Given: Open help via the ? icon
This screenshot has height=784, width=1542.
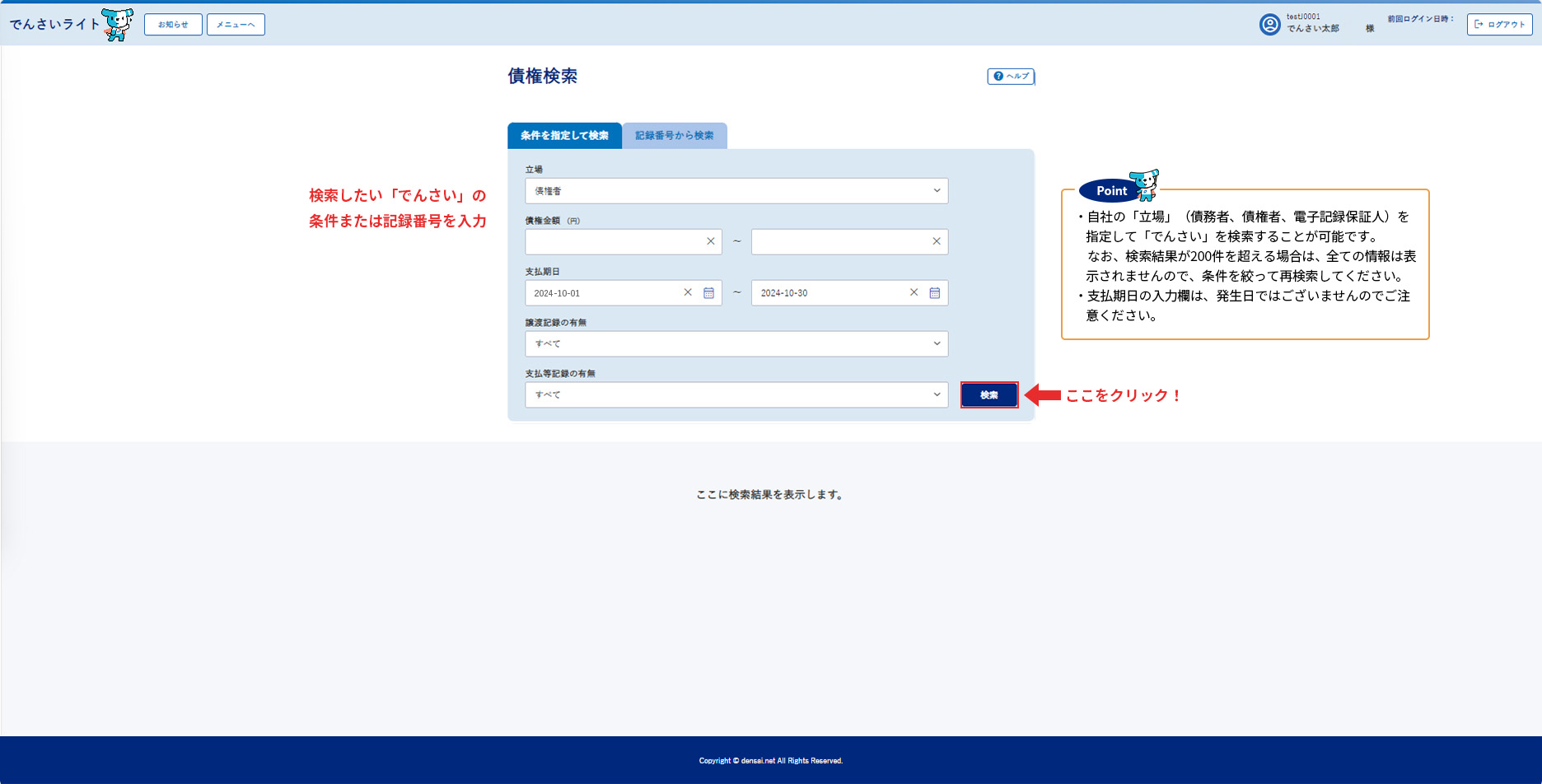Looking at the screenshot, I should coord(998,76).
